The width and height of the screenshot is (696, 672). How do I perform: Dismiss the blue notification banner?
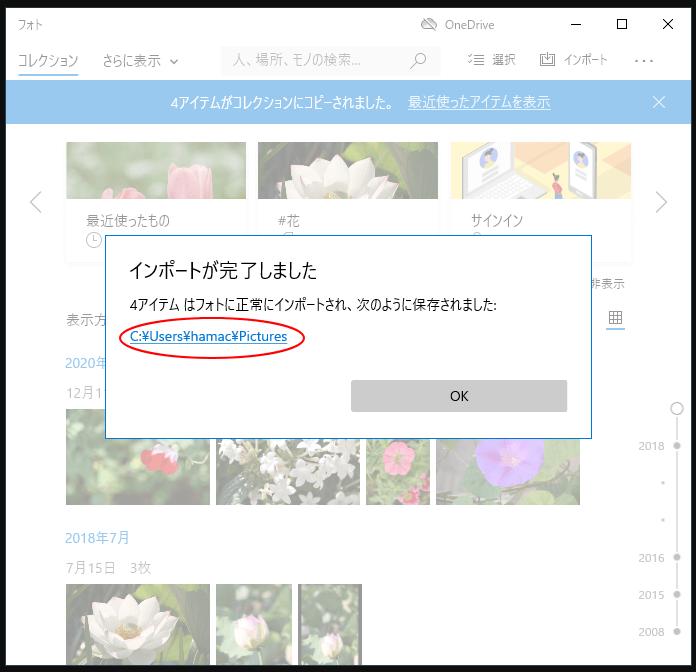coord(658,102)
